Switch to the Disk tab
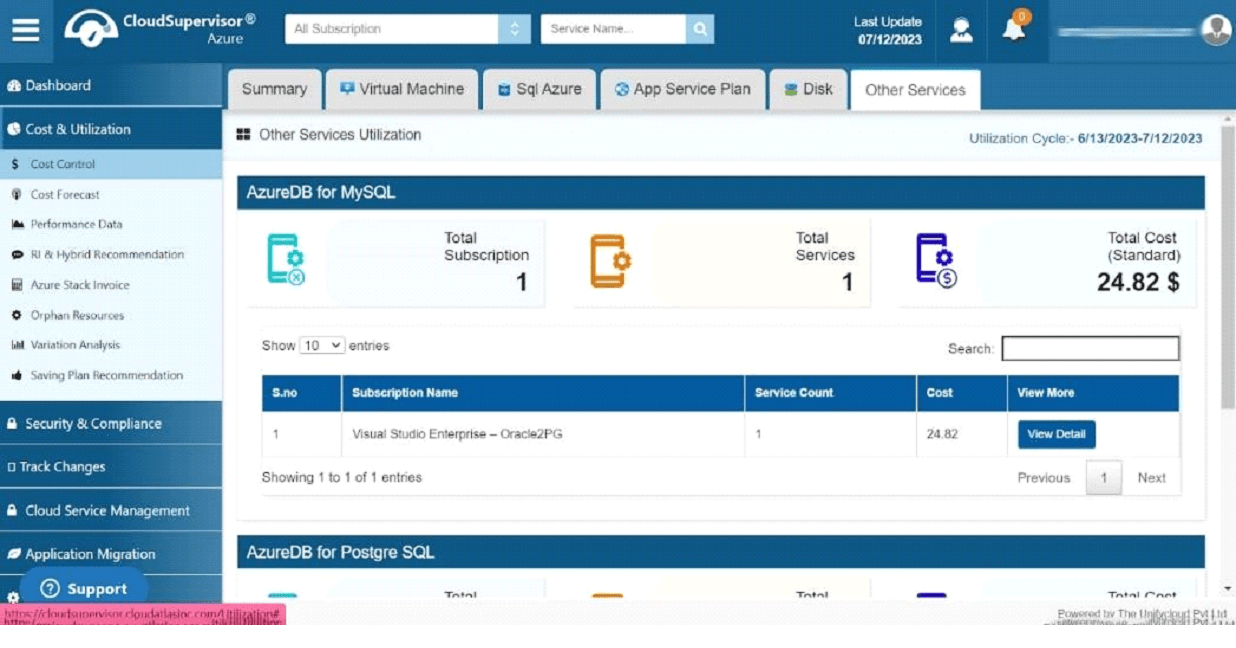The image size is (1236, 648). [x=808, y=89]
